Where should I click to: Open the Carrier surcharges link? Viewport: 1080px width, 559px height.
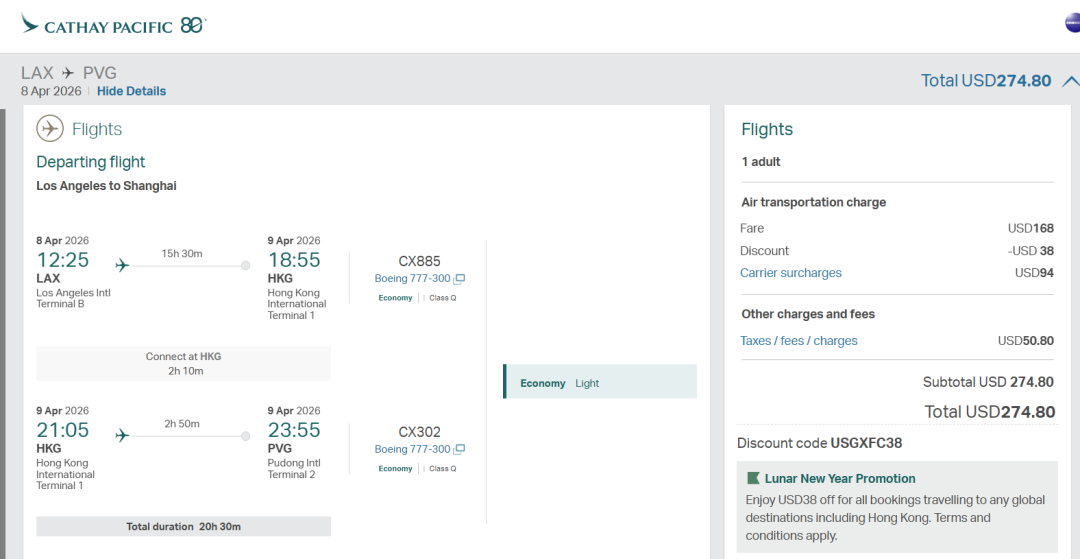[x=790, y=273]
